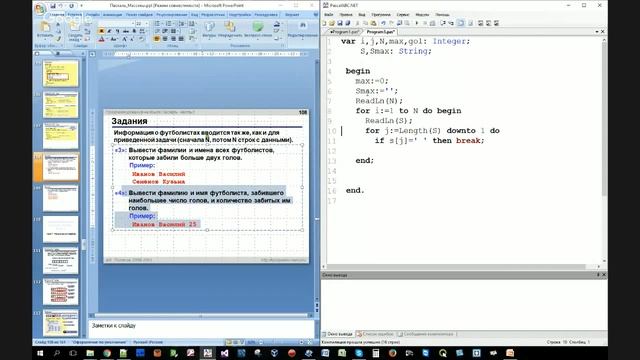The image size is (640, 360).
Task: Open the quick access toolbar customize arrow
Action: point(81,6)
